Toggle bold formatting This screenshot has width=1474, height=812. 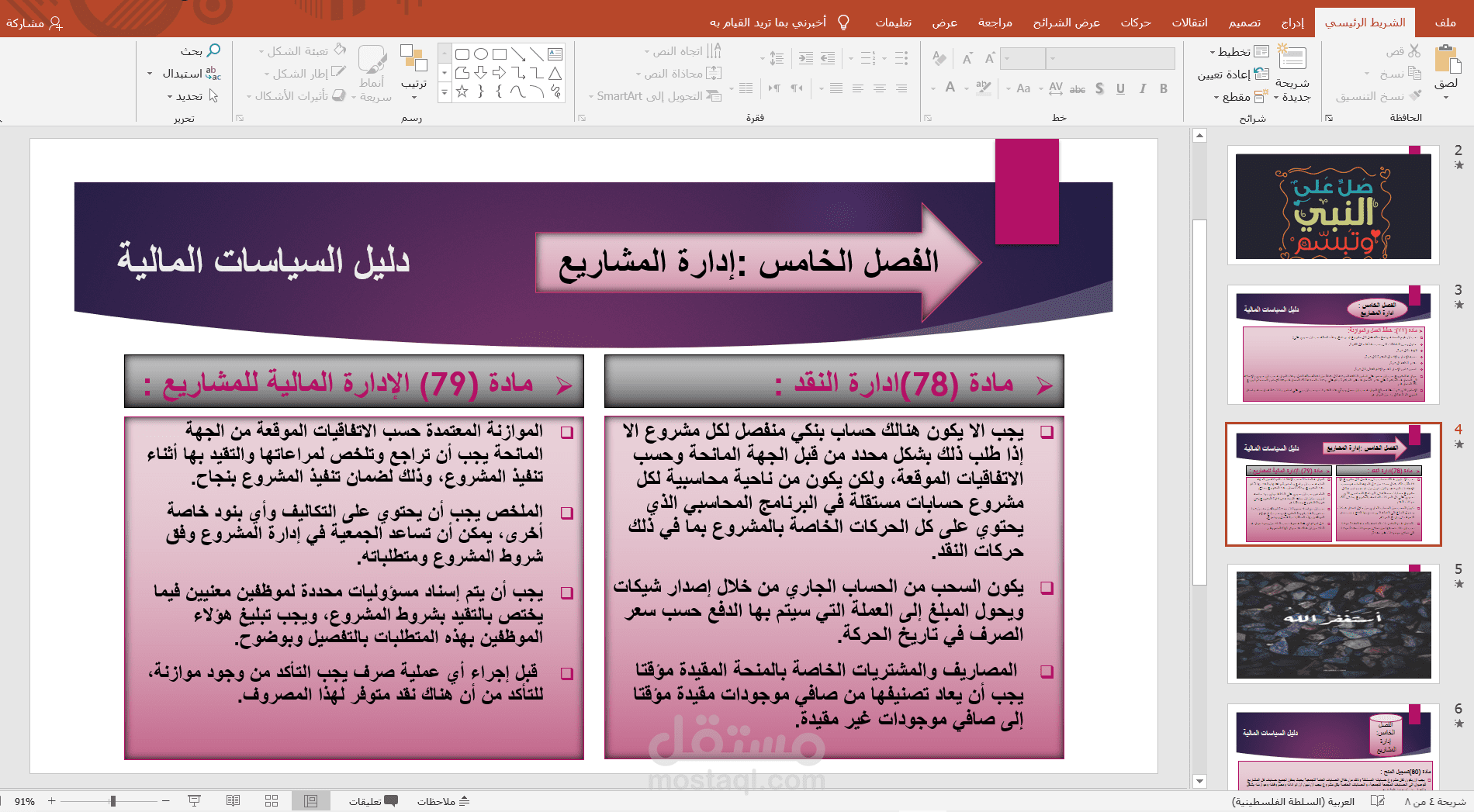1164,88
